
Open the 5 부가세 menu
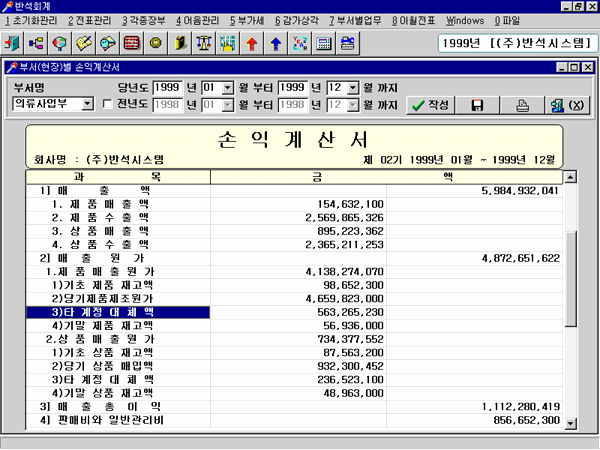tap(247, 21)
